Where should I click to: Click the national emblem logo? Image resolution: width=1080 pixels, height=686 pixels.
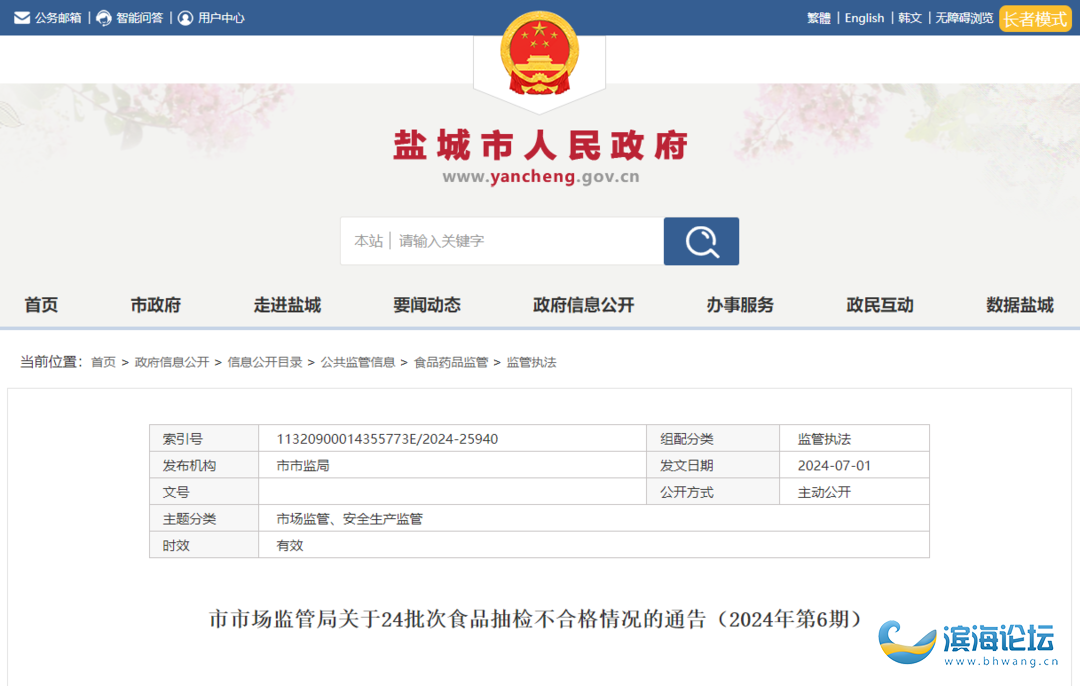click(539, 55)
